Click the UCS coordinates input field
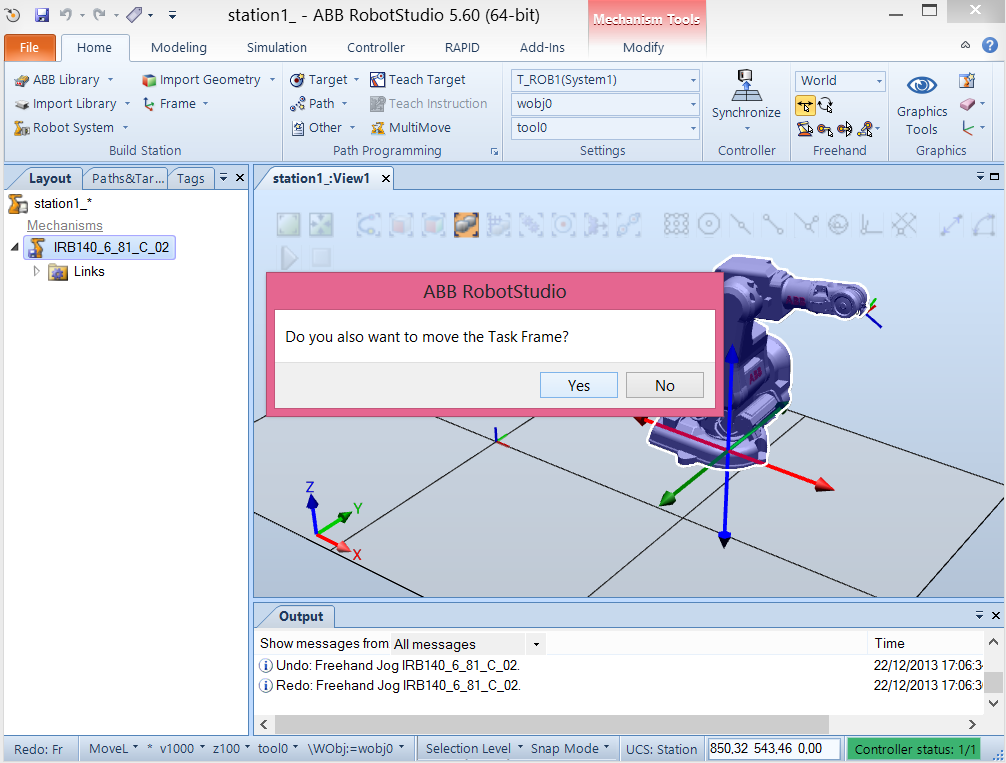Image resolution: width=1006 pixels, height=763 pixels. [x=774, y=749]
